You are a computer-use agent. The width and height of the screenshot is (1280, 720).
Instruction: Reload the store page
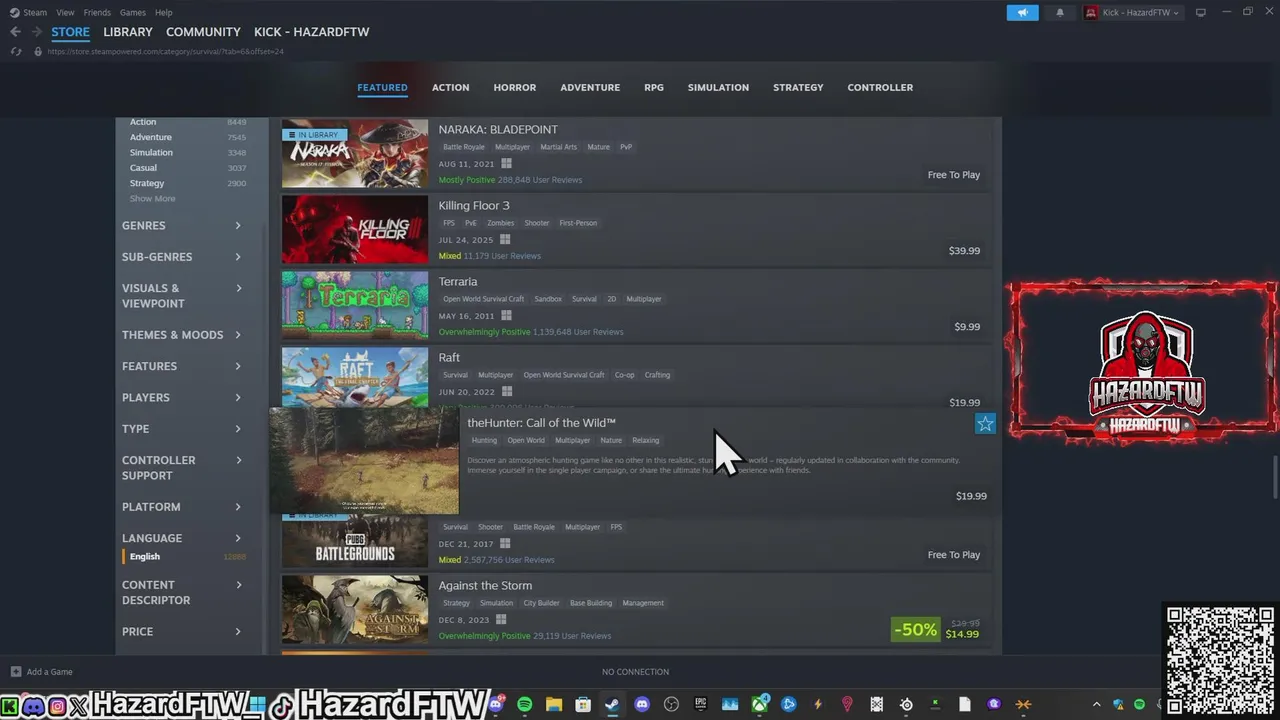[x=16, y=51]
